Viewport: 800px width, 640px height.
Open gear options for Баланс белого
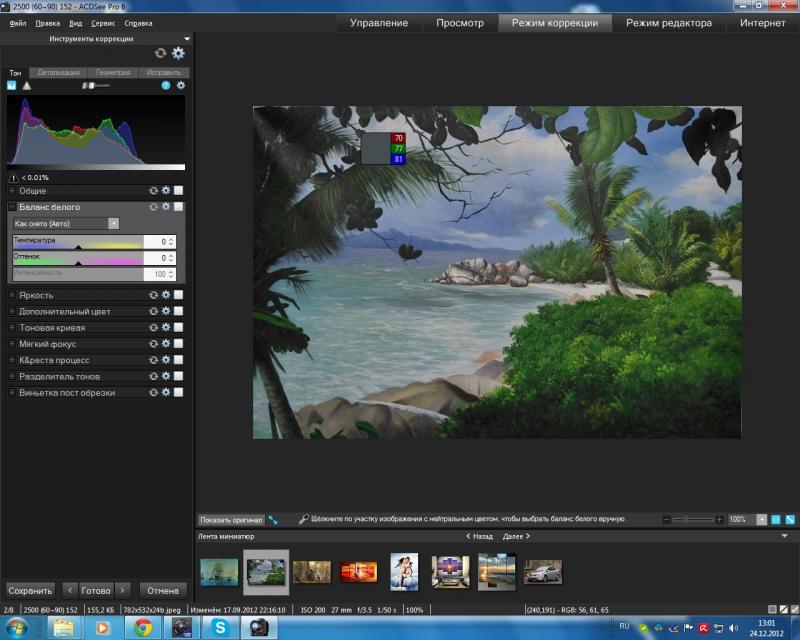pyautogui.click(x=166, y=207)
